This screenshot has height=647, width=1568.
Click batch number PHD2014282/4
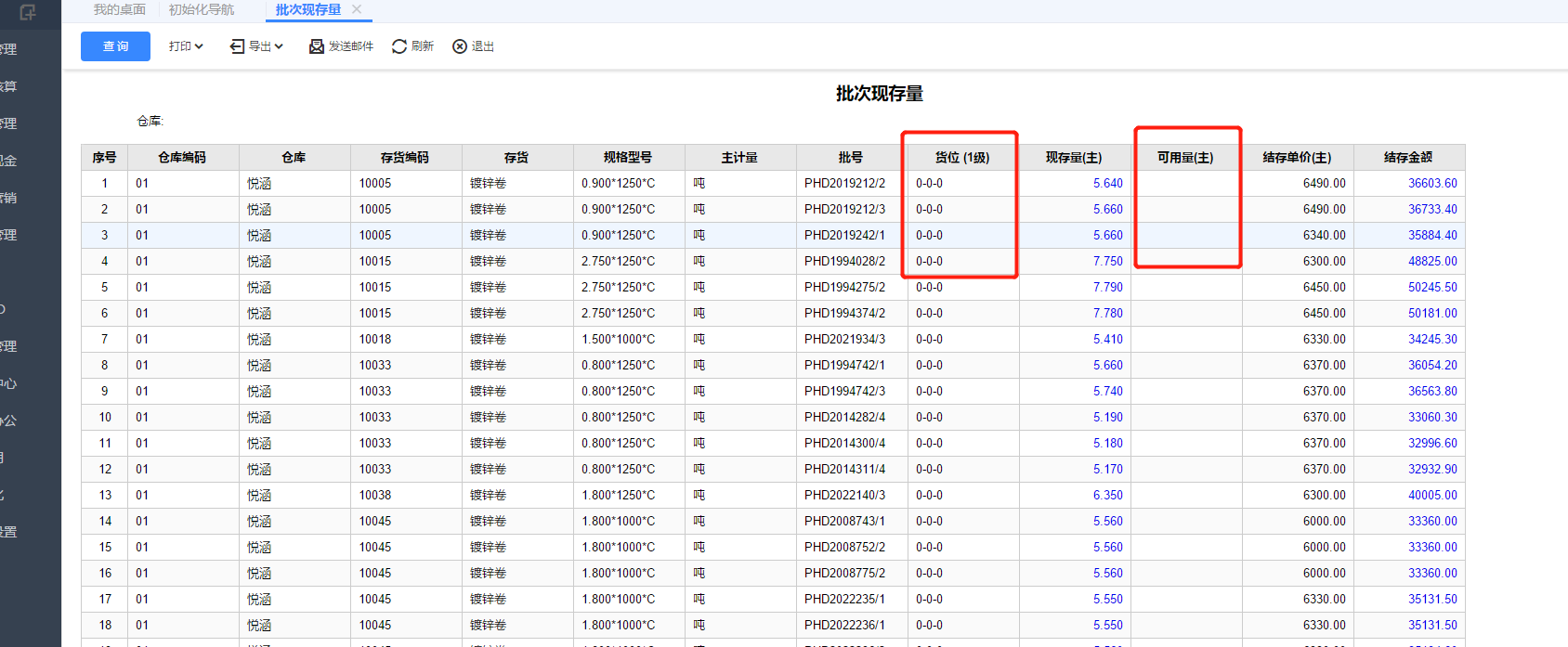(x=844, y=418)
